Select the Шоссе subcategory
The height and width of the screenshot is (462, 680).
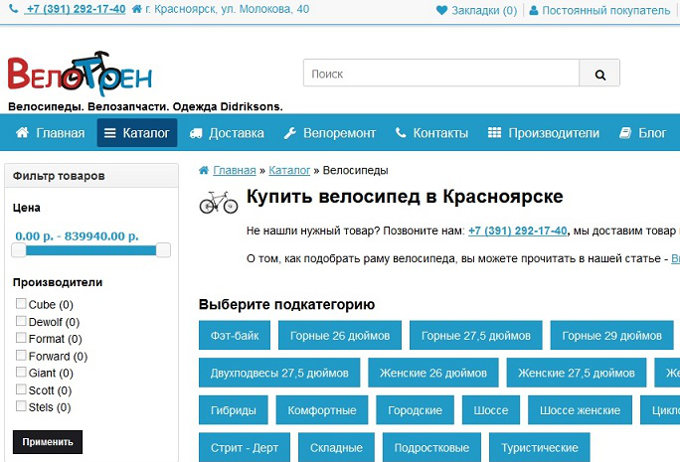(491, 410)
